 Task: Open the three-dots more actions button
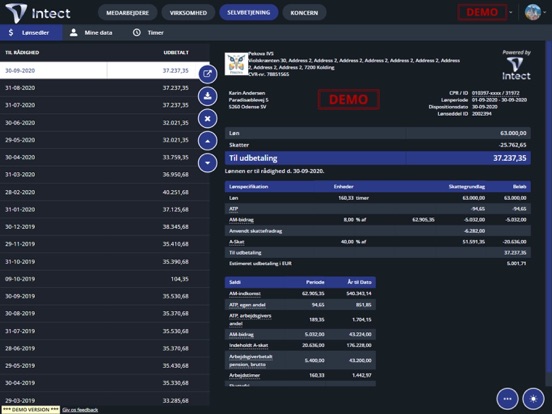click(x=507, y=399)
